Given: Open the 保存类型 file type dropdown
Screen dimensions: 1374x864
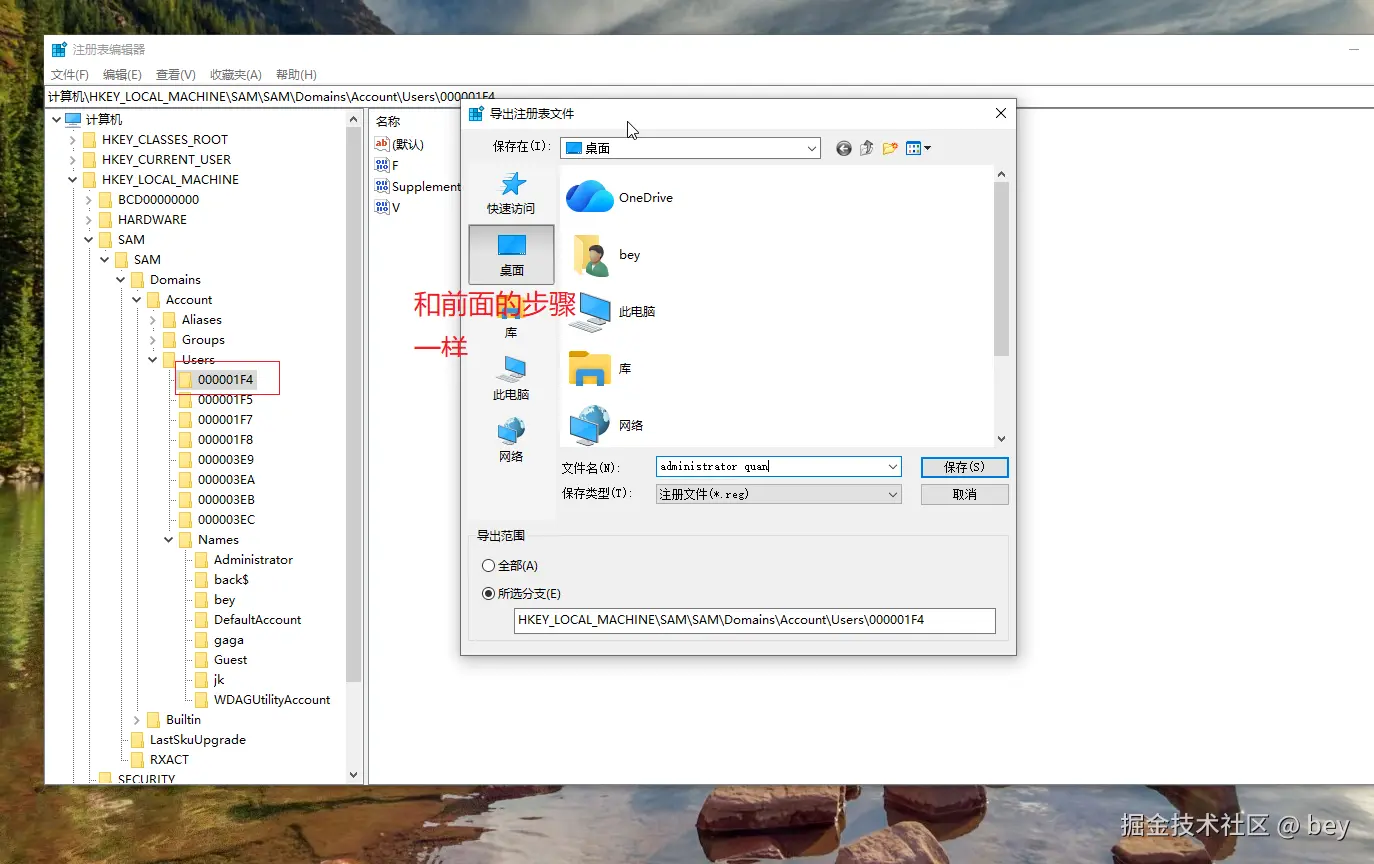Looking at the screenshot, I should pos(779,494).
